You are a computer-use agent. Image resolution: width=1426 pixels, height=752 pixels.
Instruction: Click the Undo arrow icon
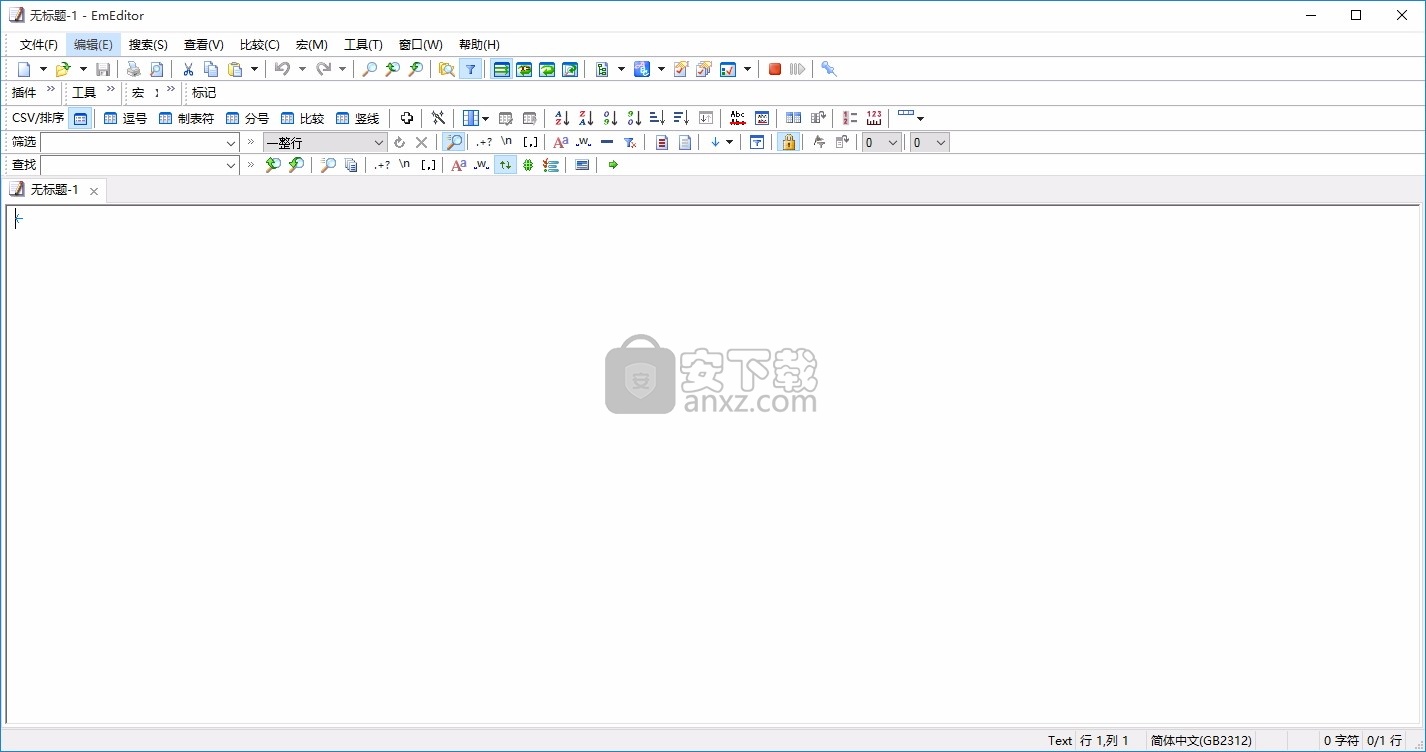pos(283,69)
